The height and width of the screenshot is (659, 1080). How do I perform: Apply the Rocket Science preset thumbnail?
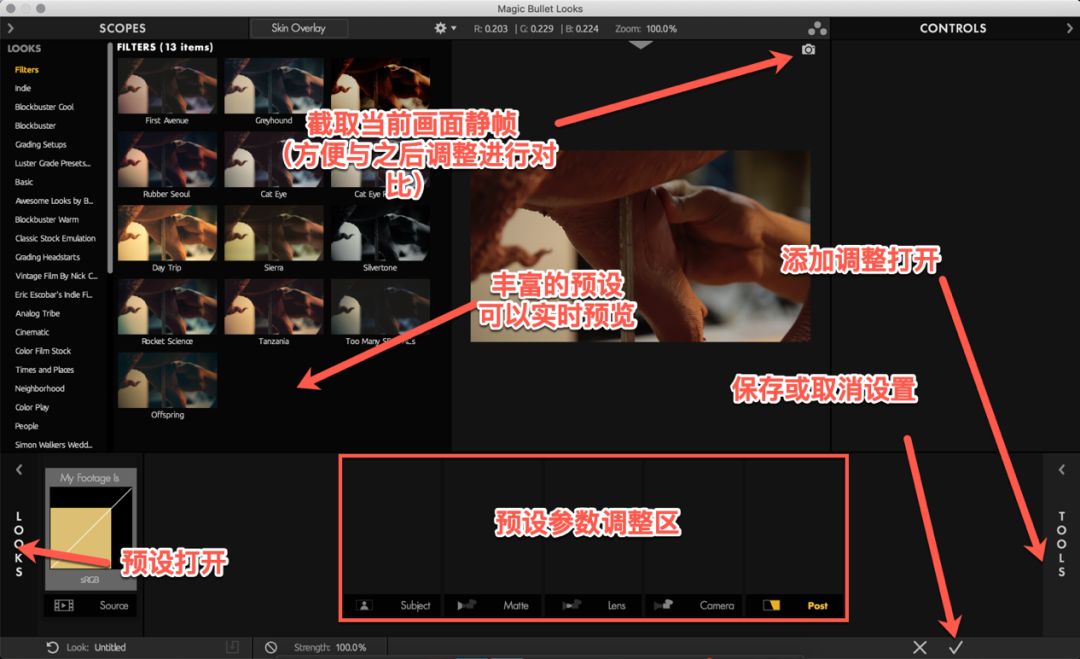167,307
